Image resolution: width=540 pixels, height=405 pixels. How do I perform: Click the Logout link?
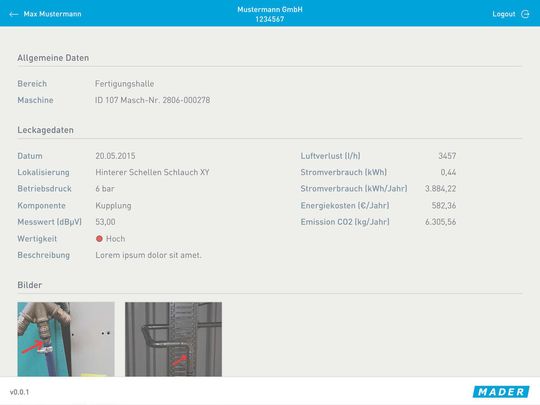coord(503,14)
